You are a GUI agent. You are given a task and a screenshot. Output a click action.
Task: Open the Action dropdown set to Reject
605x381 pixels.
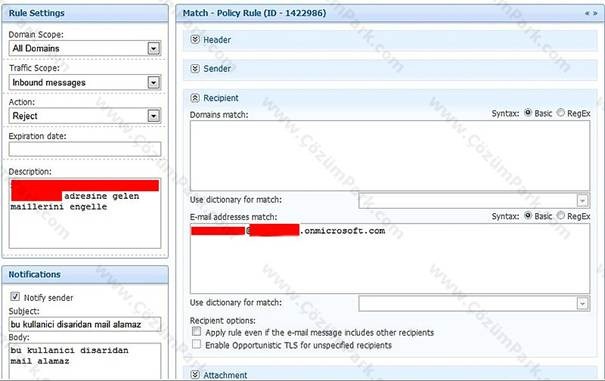[x=154, y=116]
